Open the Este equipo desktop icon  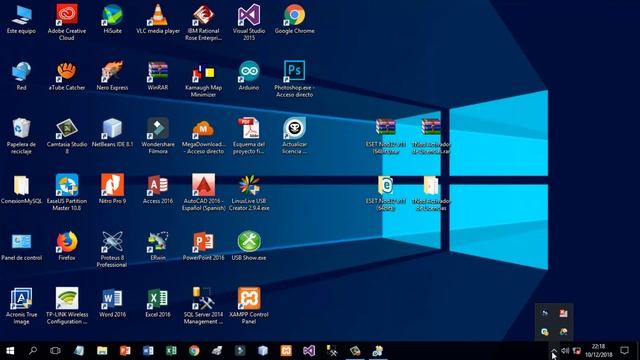tap(21, 19)
